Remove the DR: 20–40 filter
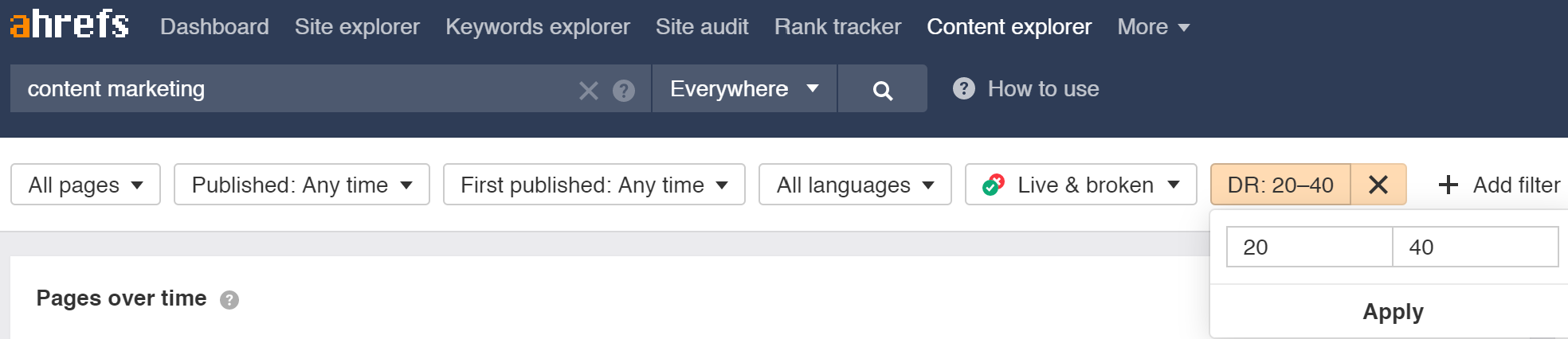Image resolution: width=1568 pixels, height=339 pixels. tap(1378, 185)
